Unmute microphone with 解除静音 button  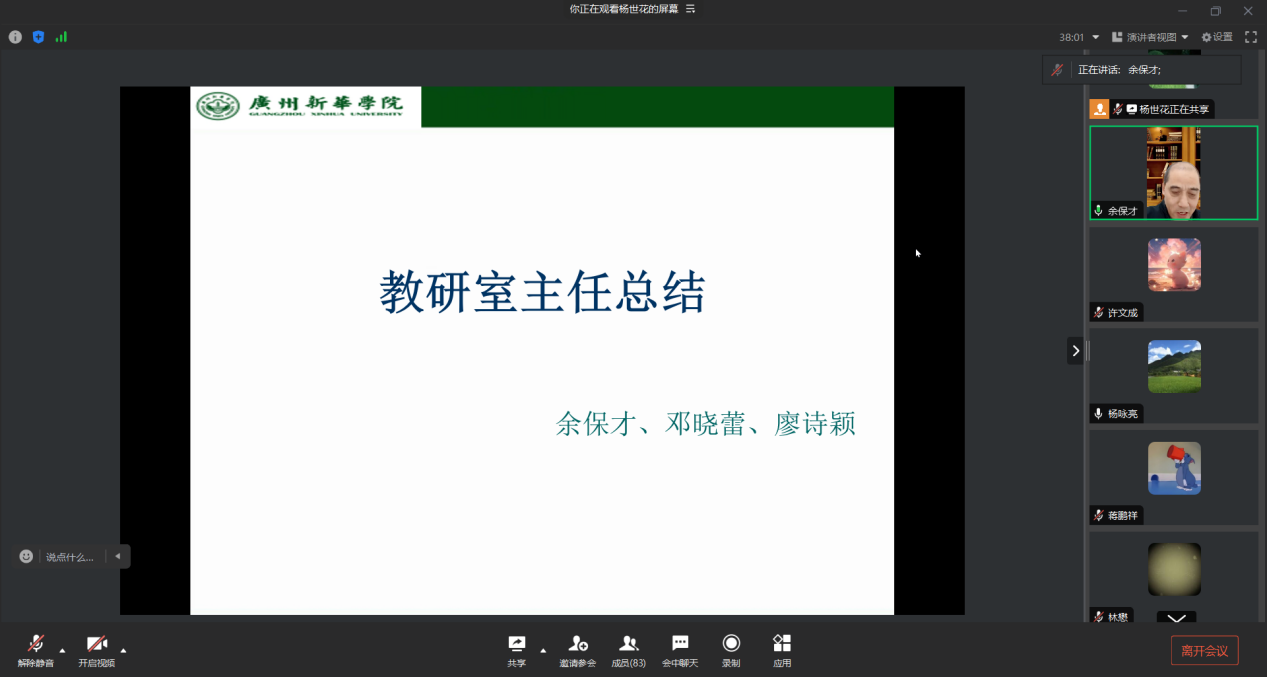coord(36,648)
